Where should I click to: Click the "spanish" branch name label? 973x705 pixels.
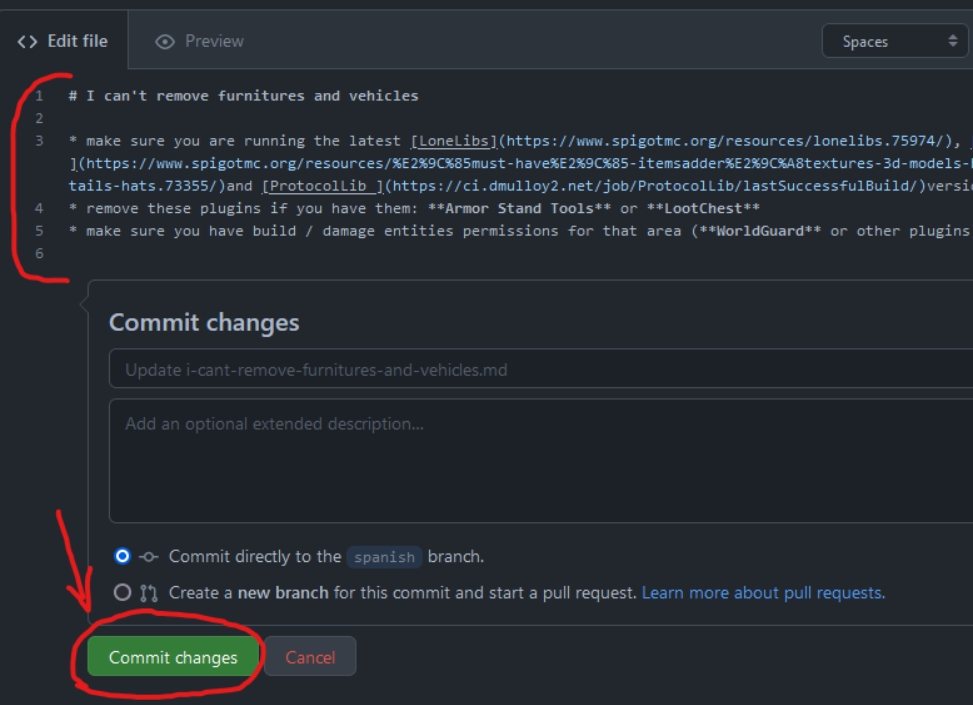point(384,557)
